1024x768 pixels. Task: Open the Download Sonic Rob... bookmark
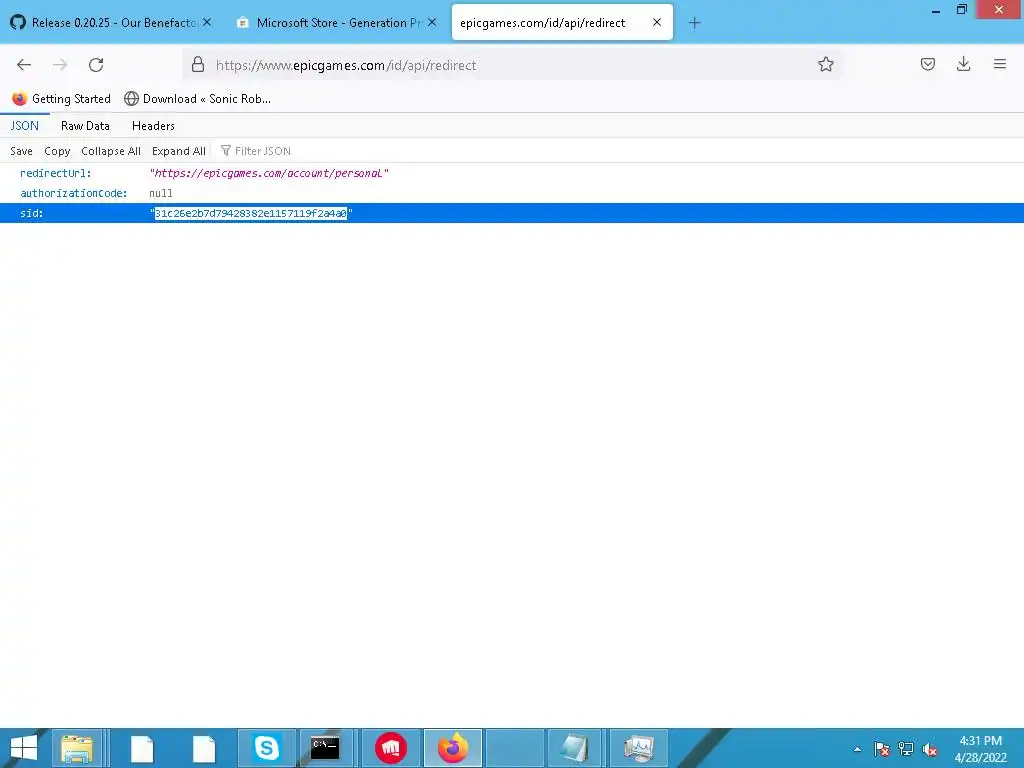[x=197, y=99]
